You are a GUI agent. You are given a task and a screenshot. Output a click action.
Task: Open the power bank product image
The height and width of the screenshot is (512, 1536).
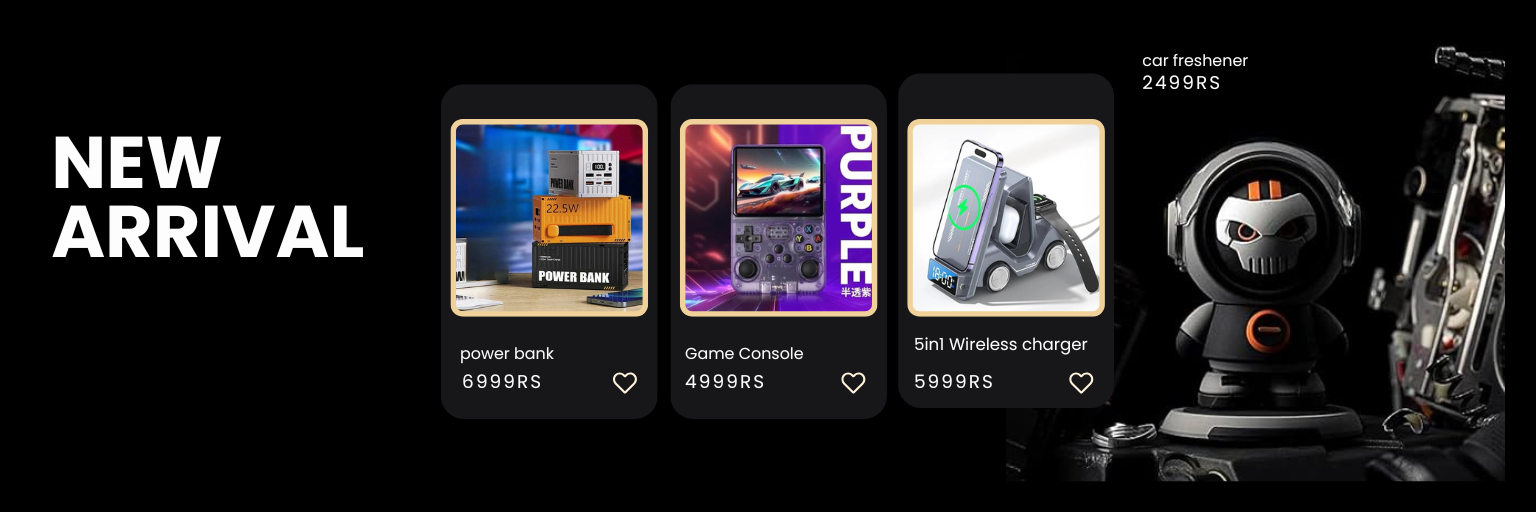tap(549, 218)
